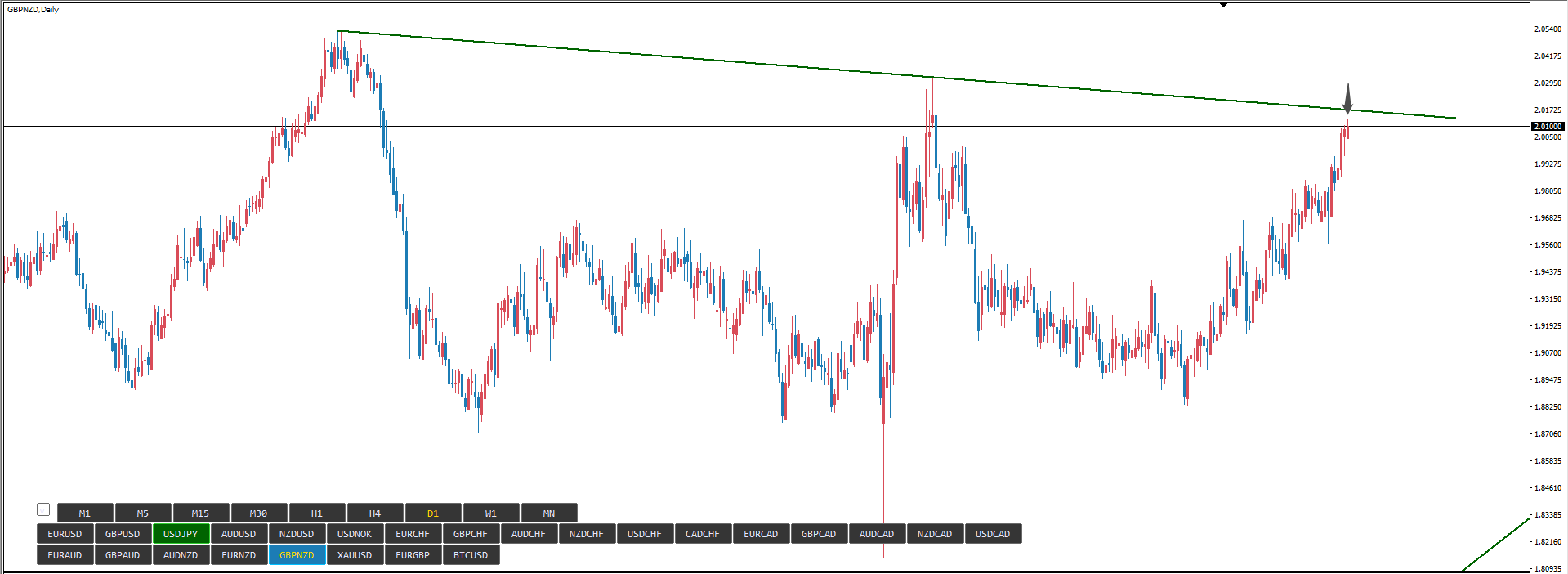
Task: Choose the GBPCHF symbol button
Action: point(471,534)
